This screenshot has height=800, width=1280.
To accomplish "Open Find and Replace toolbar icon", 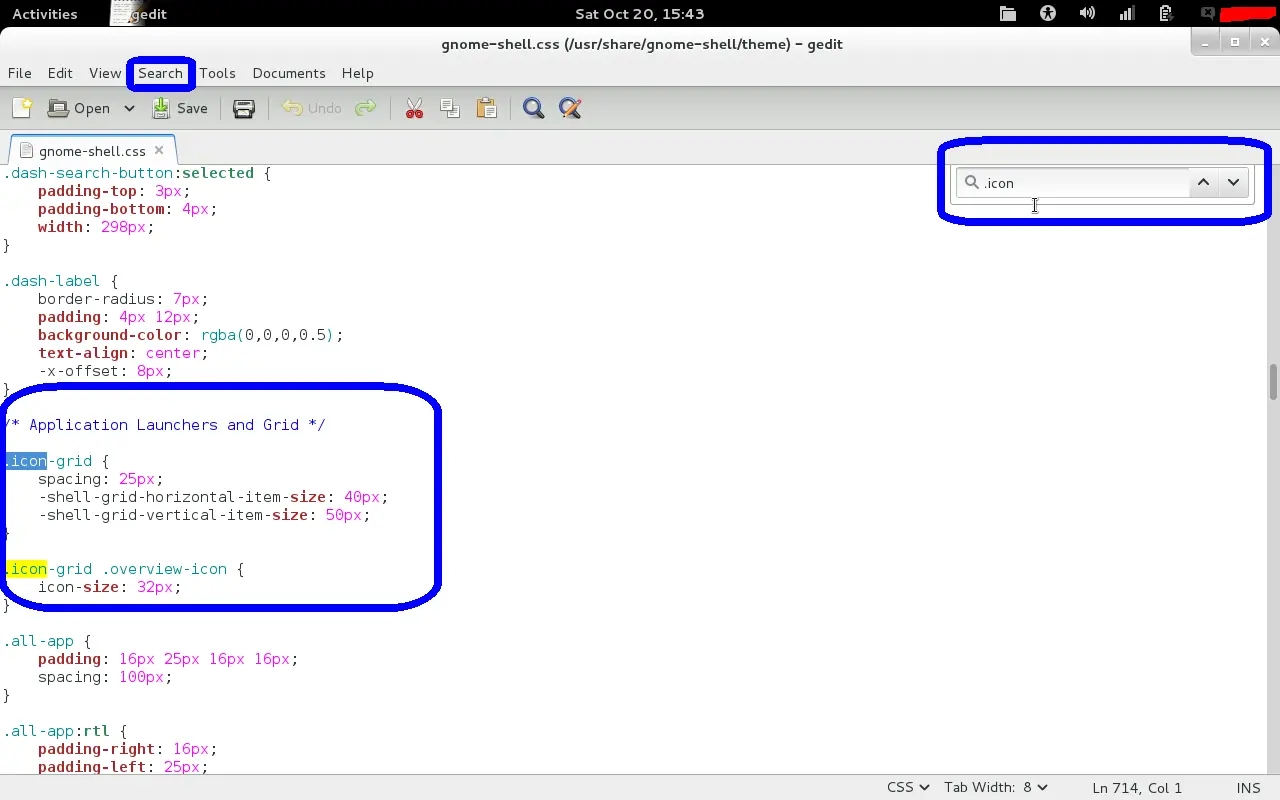I will click(x=570, y=108).
